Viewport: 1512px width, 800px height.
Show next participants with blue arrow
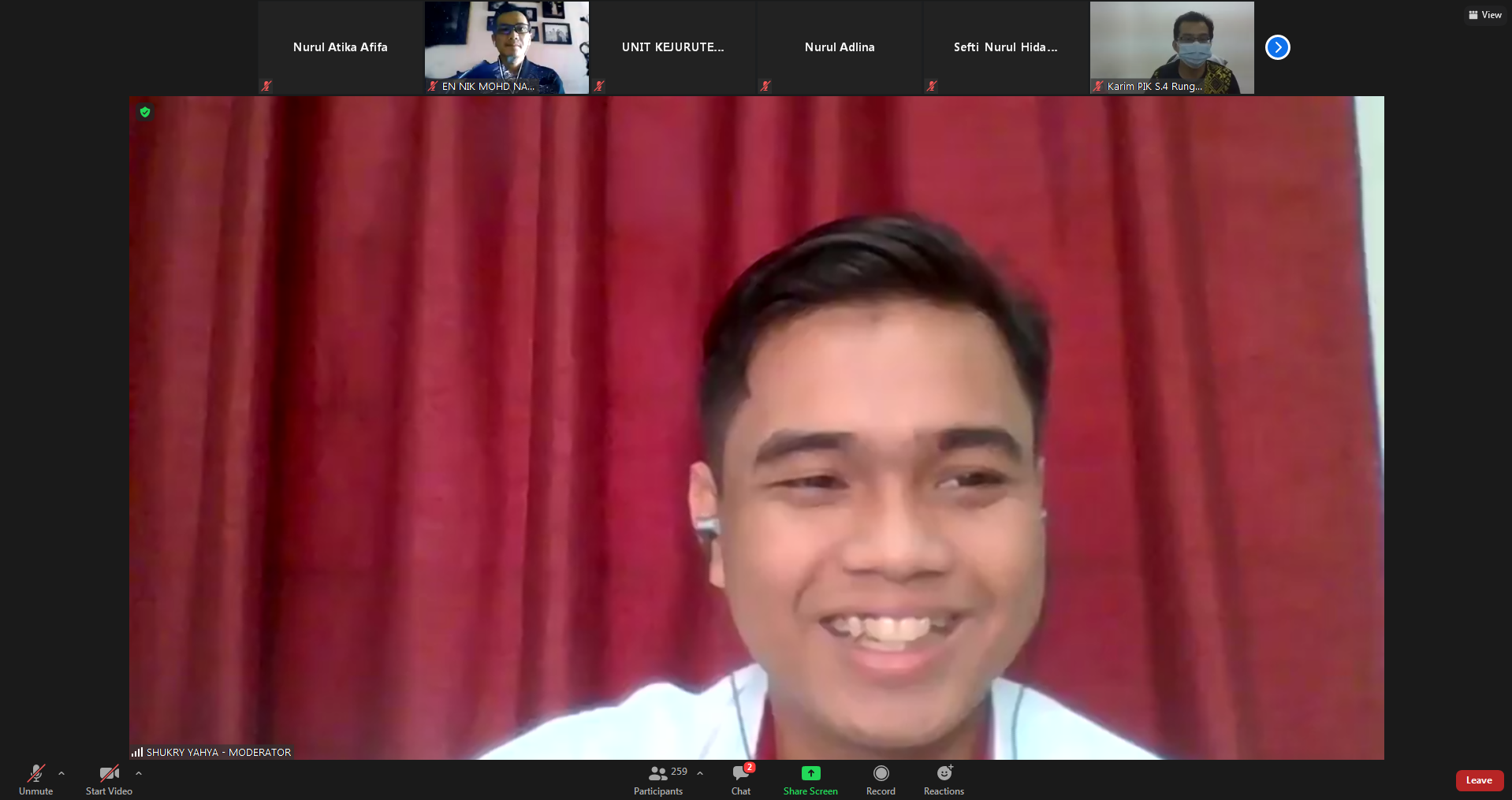click(1277, 47)
